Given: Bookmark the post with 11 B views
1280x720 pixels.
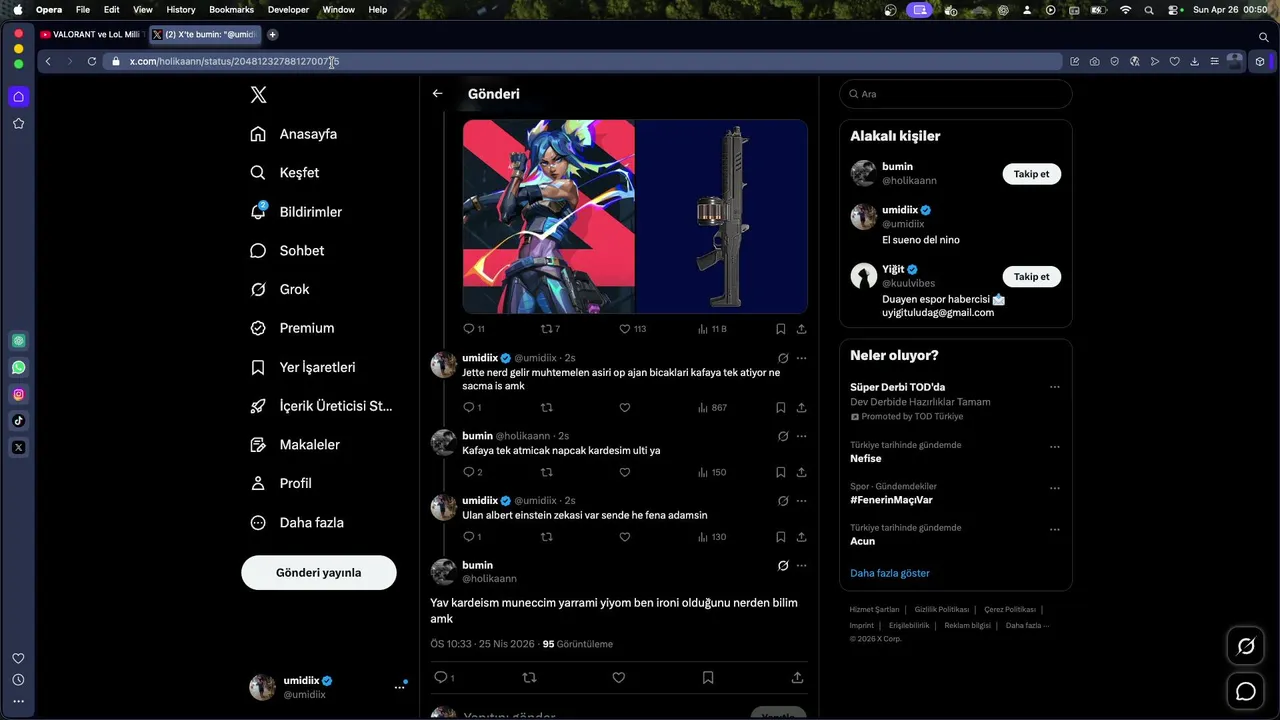Looking at the screenshot, I should tap(780, 328).
